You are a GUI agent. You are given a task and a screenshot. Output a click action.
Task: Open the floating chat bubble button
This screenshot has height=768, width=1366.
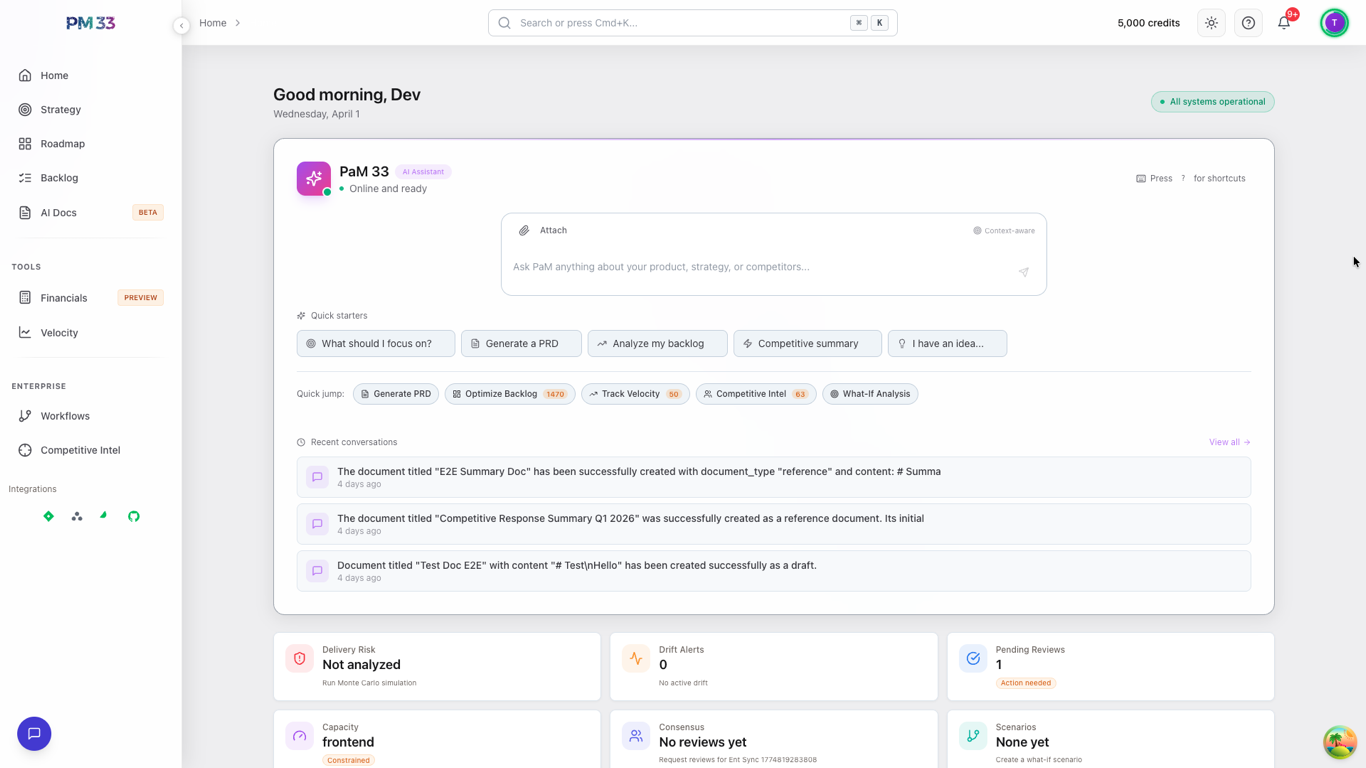click(34, 734)
